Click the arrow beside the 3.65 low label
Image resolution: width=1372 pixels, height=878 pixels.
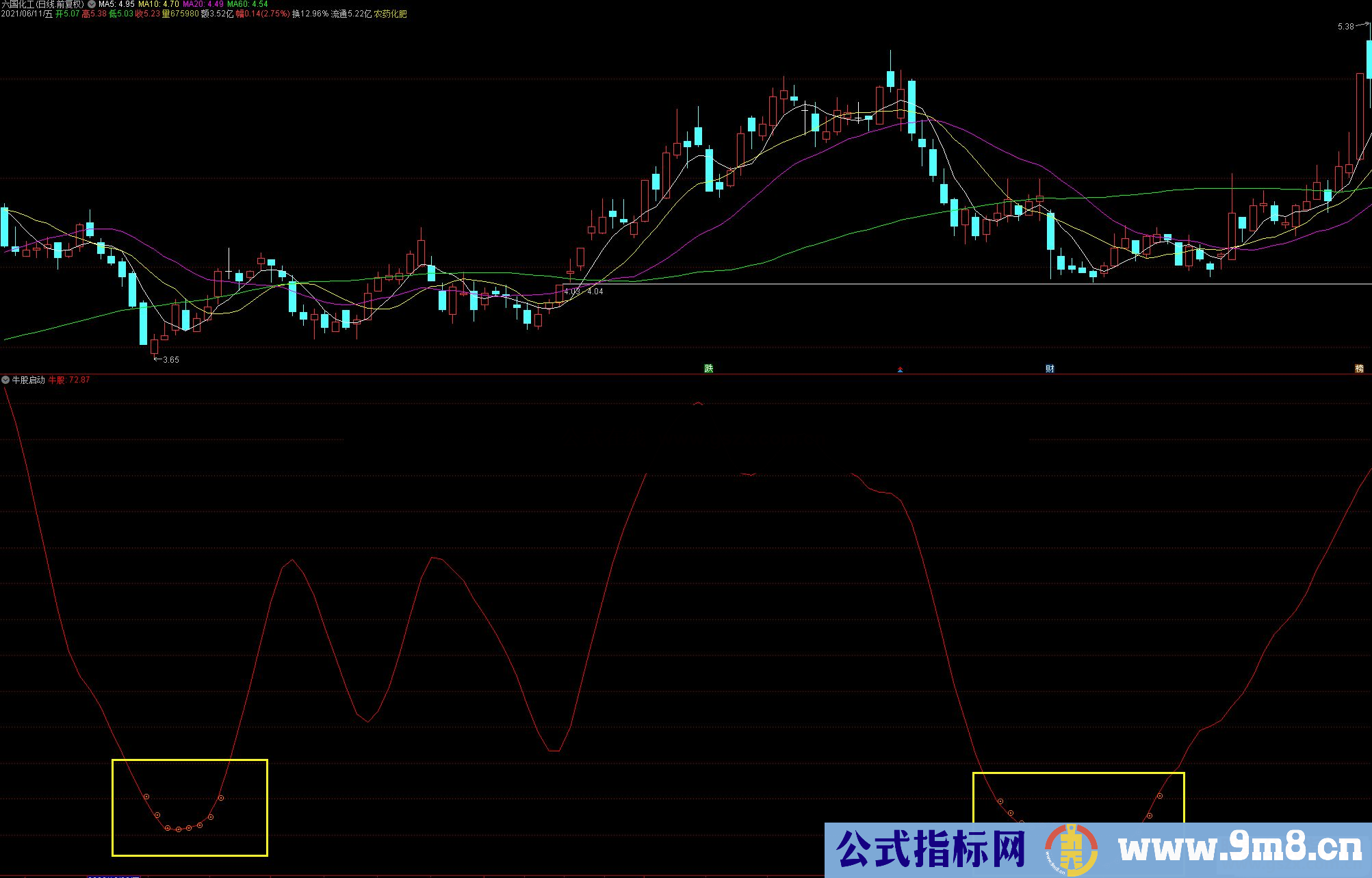[157, 359]
